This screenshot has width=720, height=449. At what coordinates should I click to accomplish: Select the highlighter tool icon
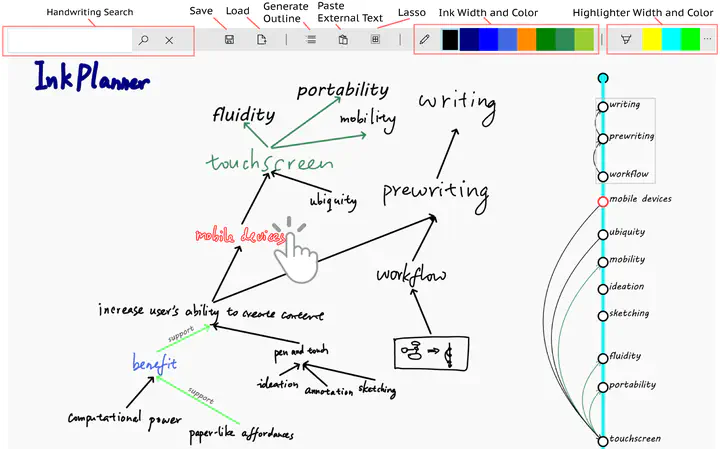[x=625, y=39]
